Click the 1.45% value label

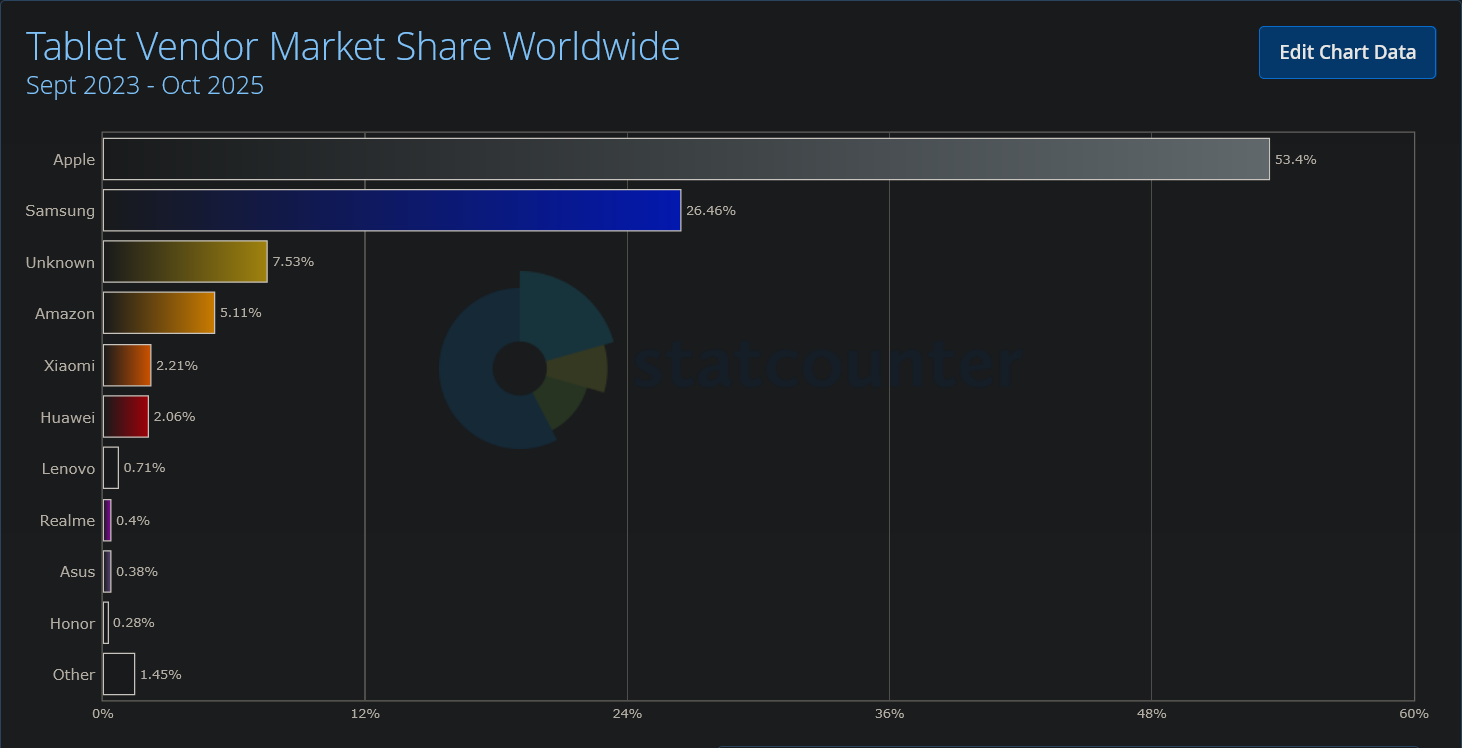pos(161,675)
